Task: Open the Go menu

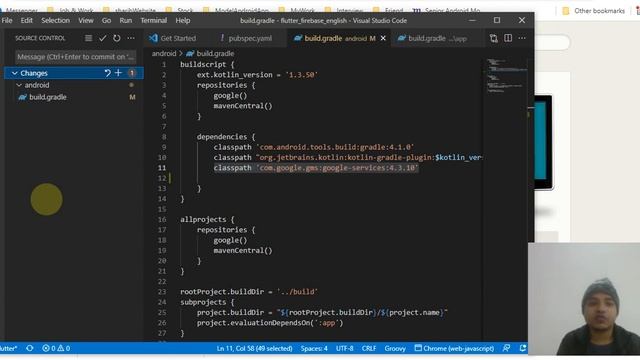Action: tap(106, 20)
